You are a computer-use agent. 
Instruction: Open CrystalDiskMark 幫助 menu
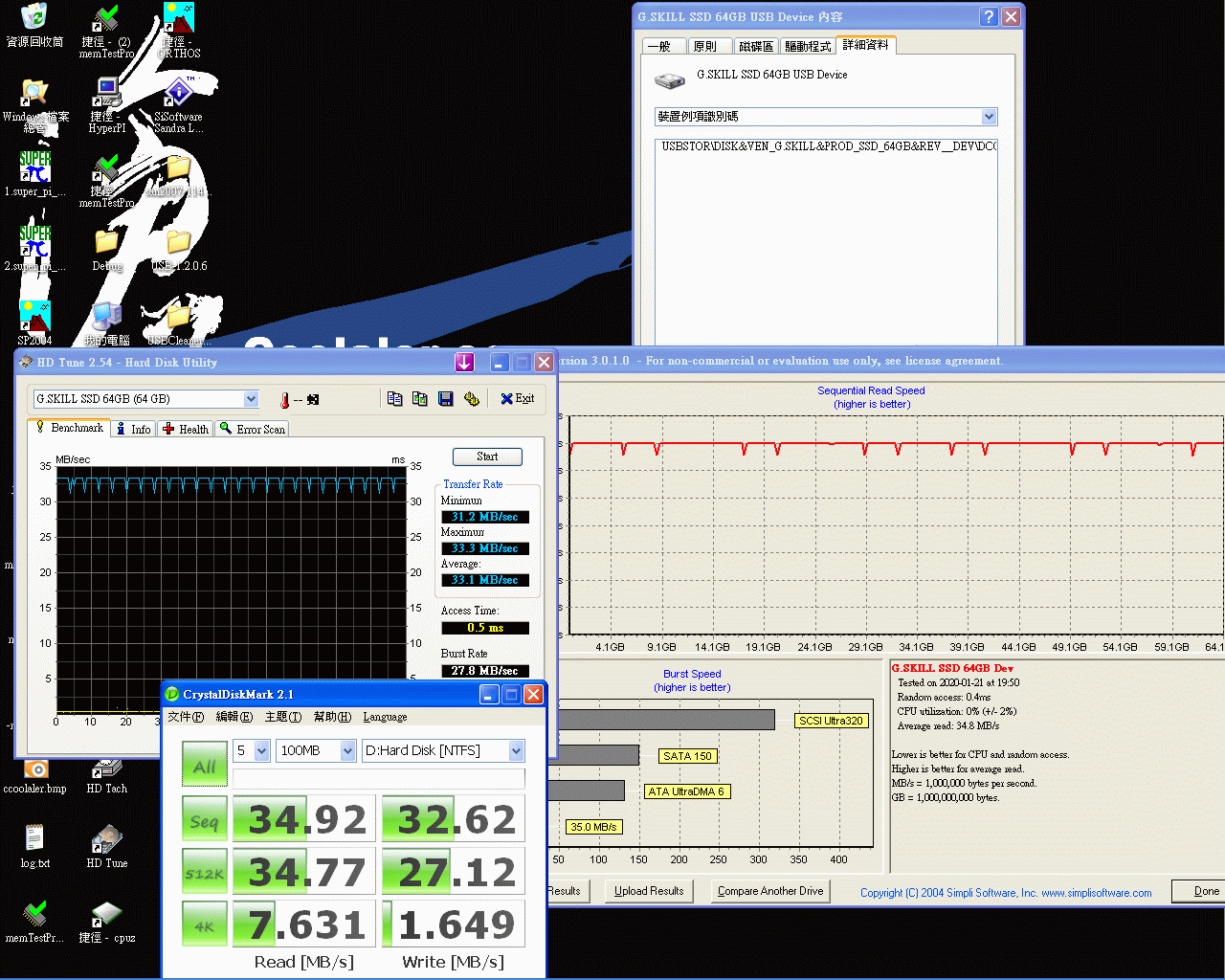coord(332,717)
